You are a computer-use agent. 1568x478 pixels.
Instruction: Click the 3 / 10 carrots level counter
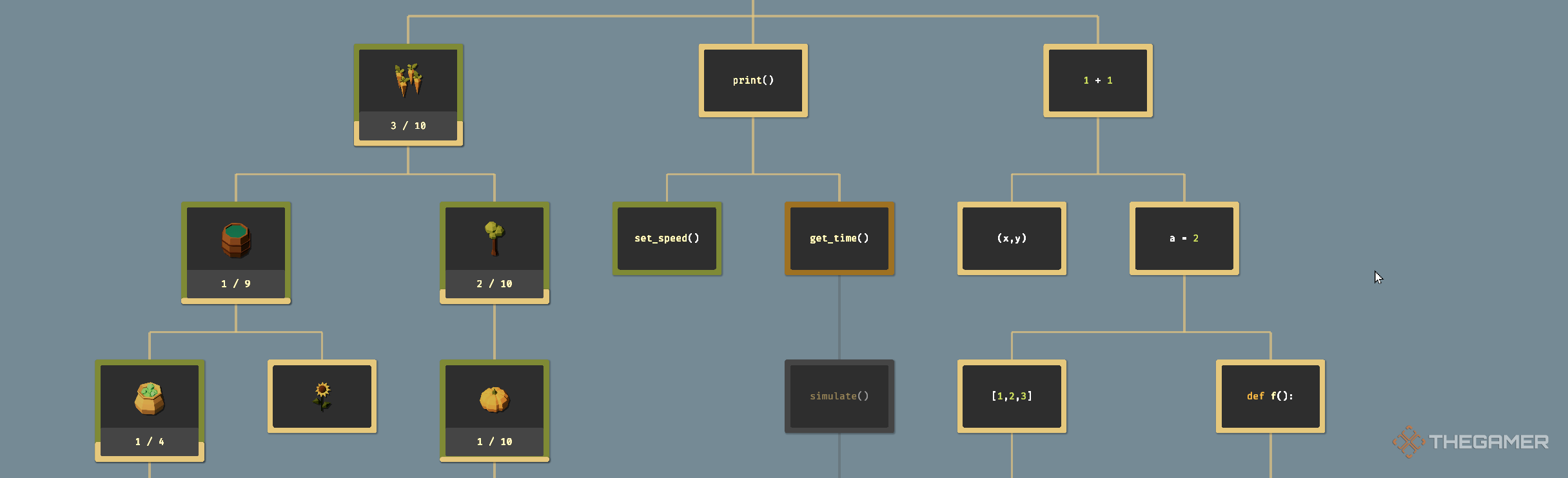408,126
